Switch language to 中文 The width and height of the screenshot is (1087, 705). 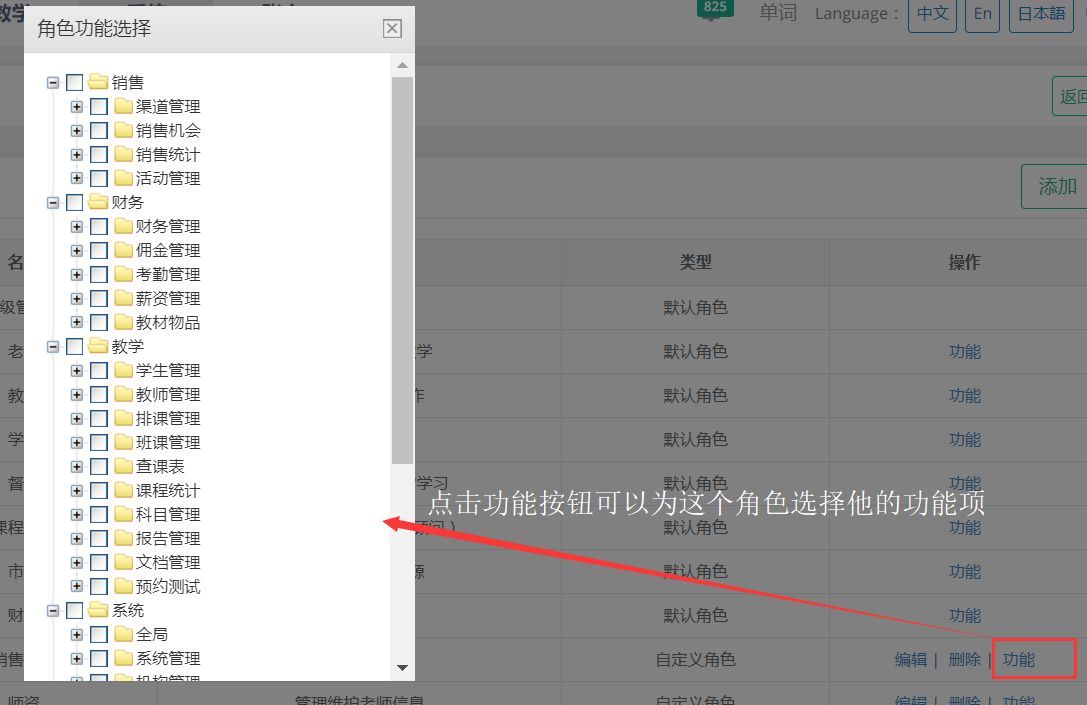[932, 14]
